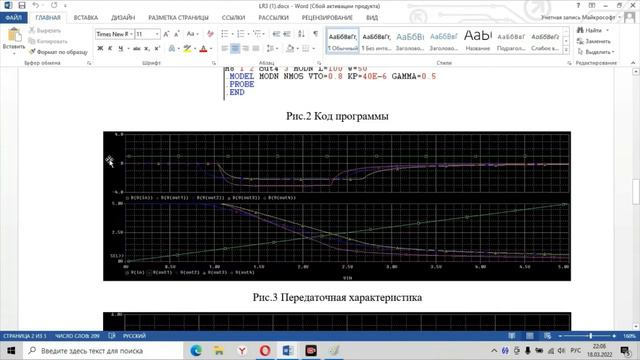Redo the last action

tap(54, 6)
